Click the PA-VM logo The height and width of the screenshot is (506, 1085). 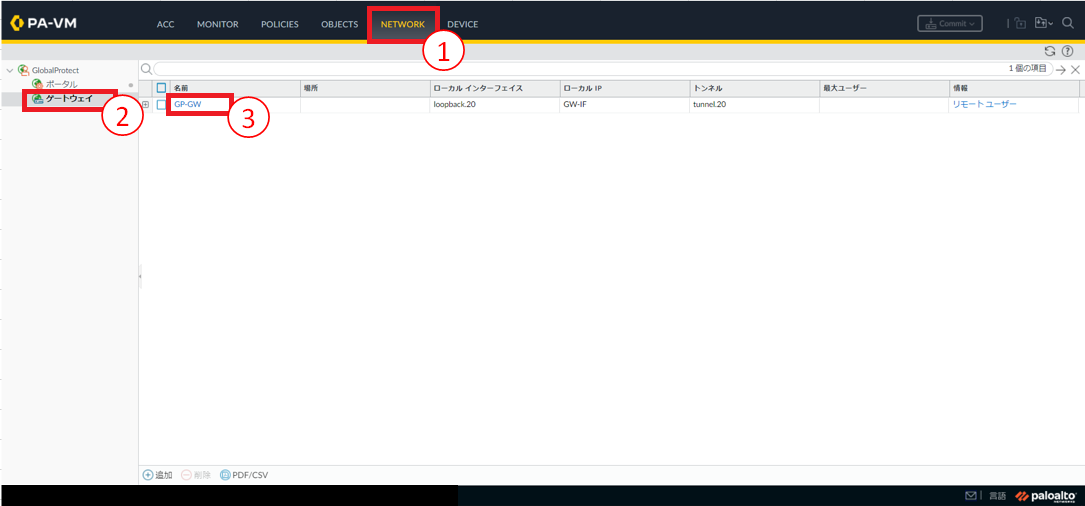tap(44, 24)
